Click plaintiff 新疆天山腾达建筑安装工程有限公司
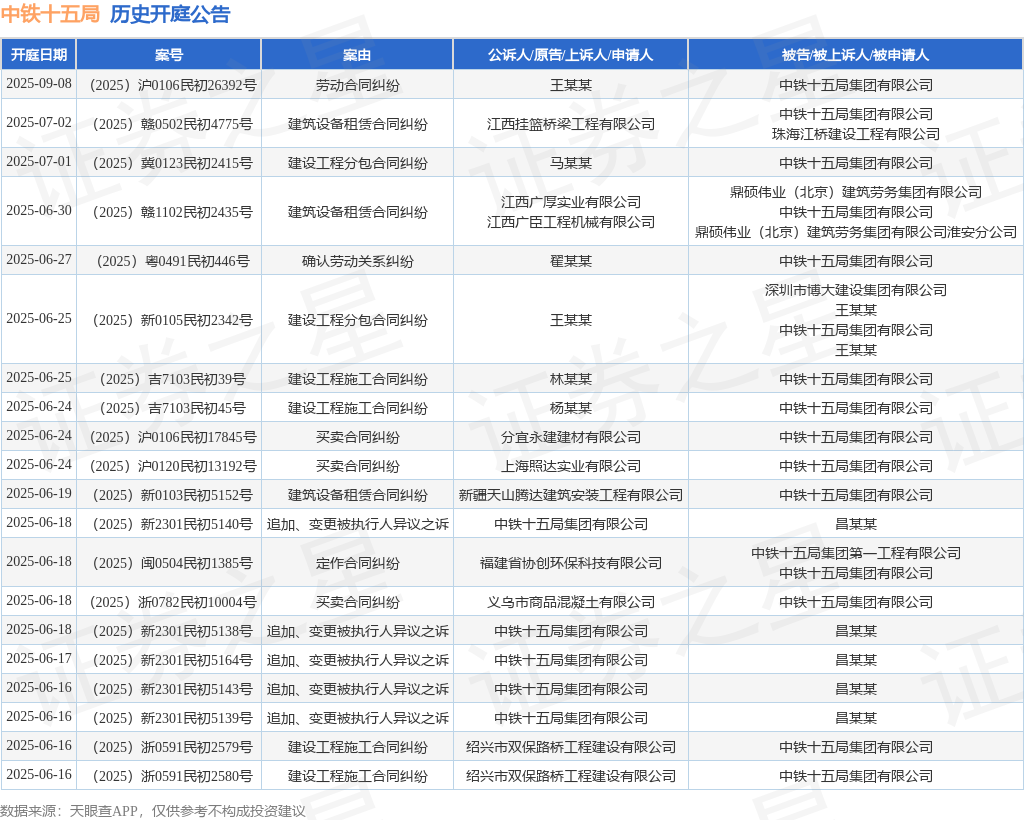 click(571, 495)
